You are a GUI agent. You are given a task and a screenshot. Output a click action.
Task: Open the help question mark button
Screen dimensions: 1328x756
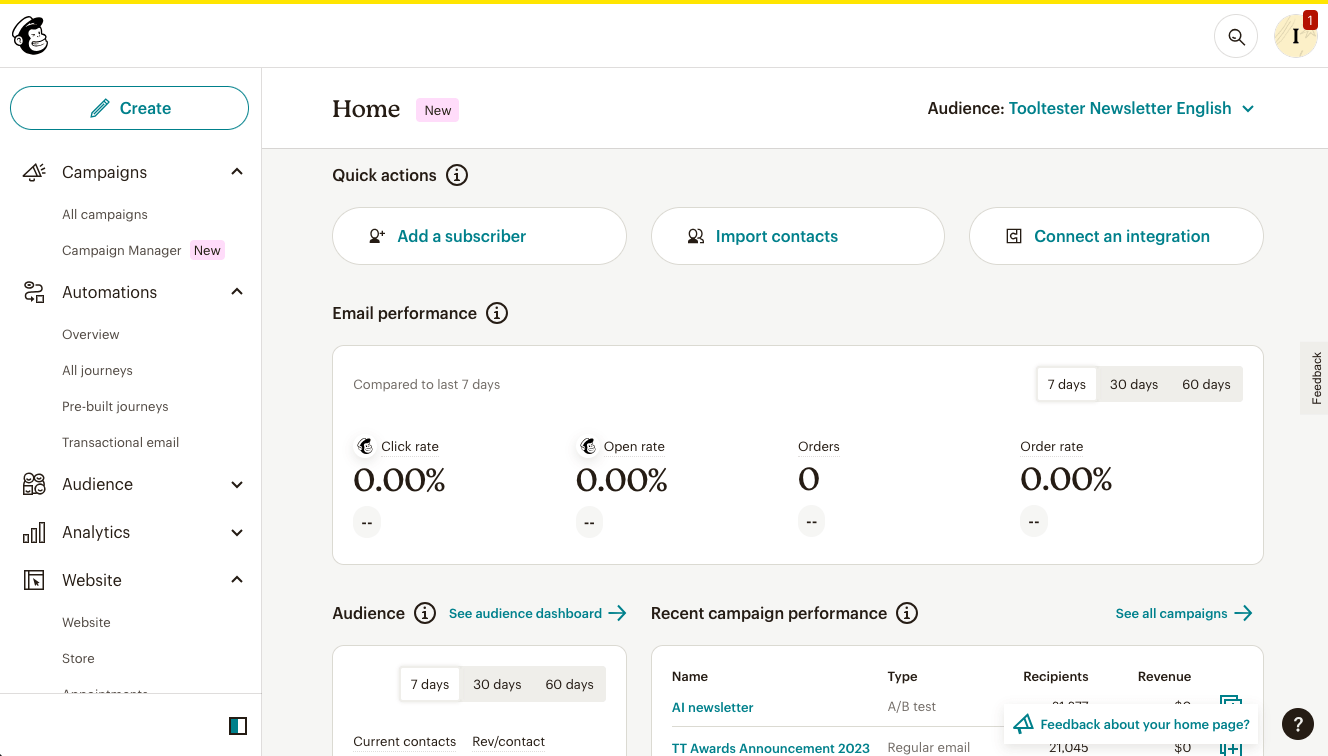point(1298,724)
